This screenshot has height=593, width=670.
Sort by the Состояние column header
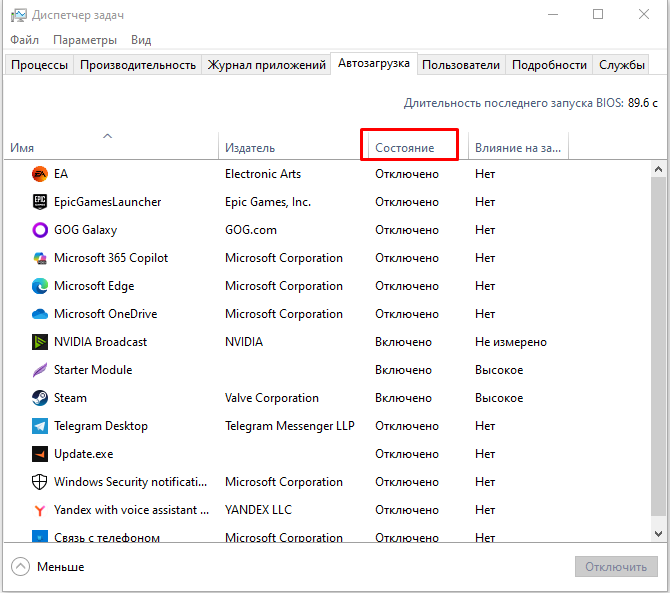[x=418, y=146]
